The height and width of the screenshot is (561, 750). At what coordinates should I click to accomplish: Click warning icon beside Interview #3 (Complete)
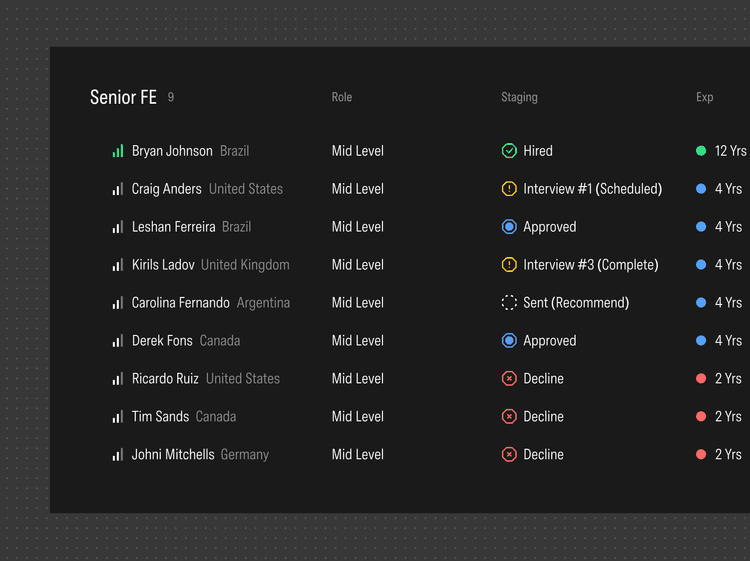[509, 265]
